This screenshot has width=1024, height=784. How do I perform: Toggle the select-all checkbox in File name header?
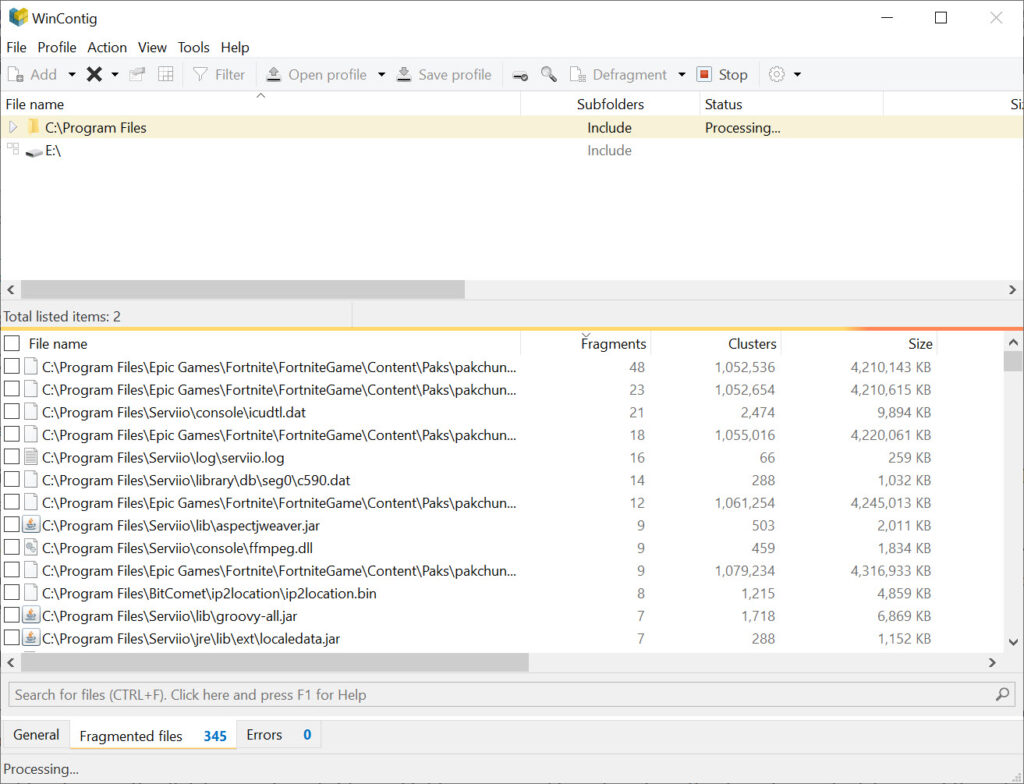[x=12, y=344]
